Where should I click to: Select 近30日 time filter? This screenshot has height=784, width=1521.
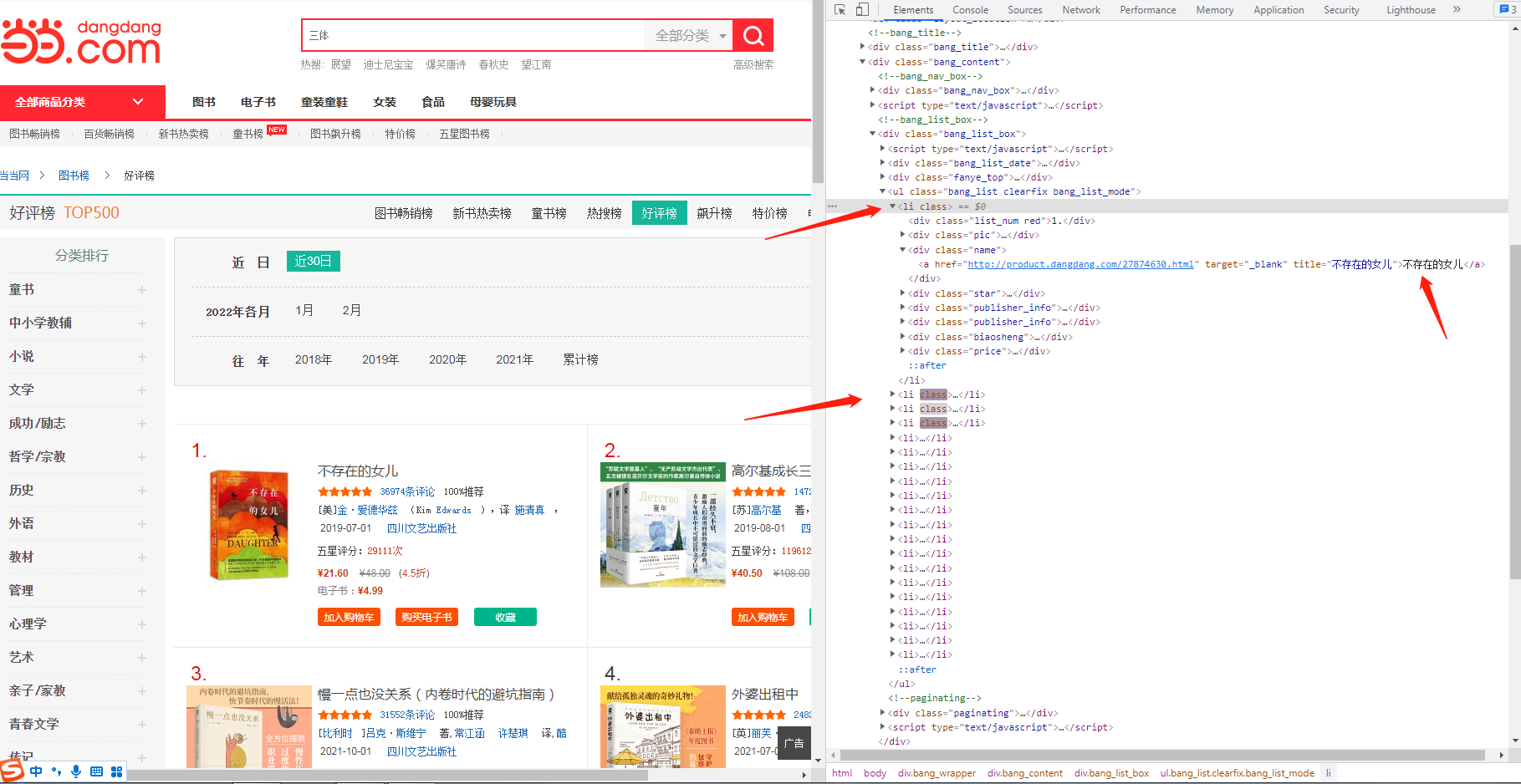click(x=313, y=262)
